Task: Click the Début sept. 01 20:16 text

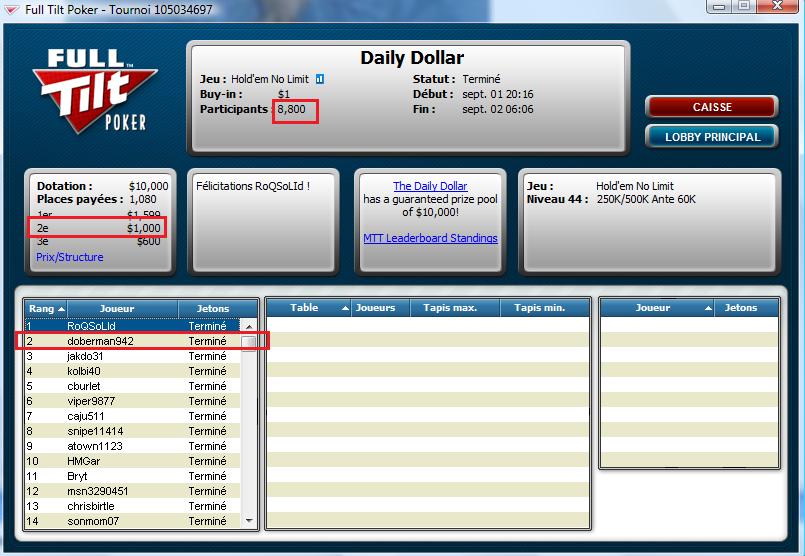Action: click(x=473, y=94)
